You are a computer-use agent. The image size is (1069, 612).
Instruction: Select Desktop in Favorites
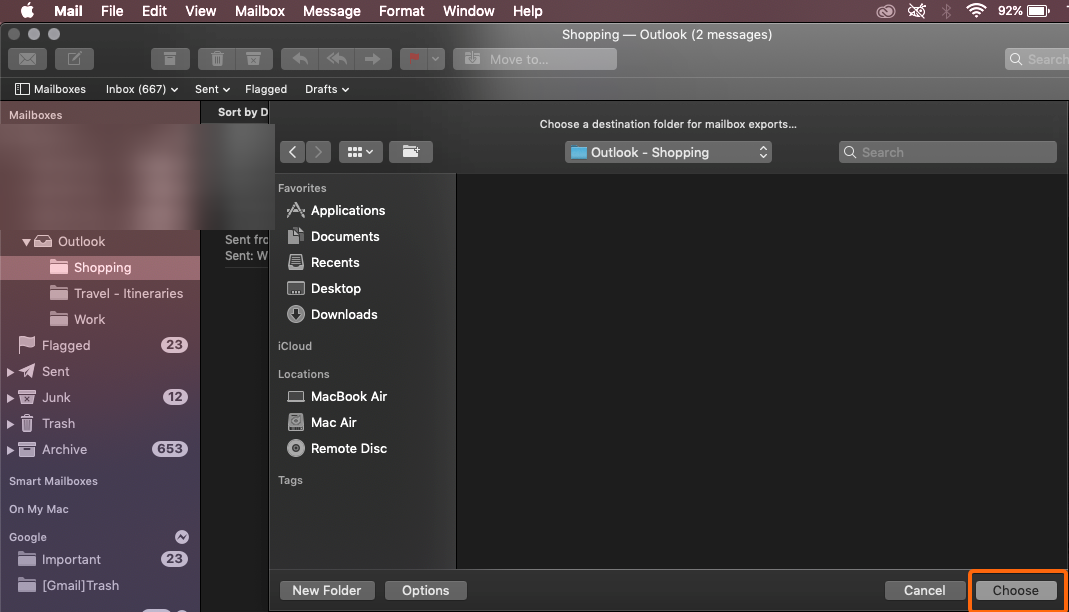pos(335,288)
